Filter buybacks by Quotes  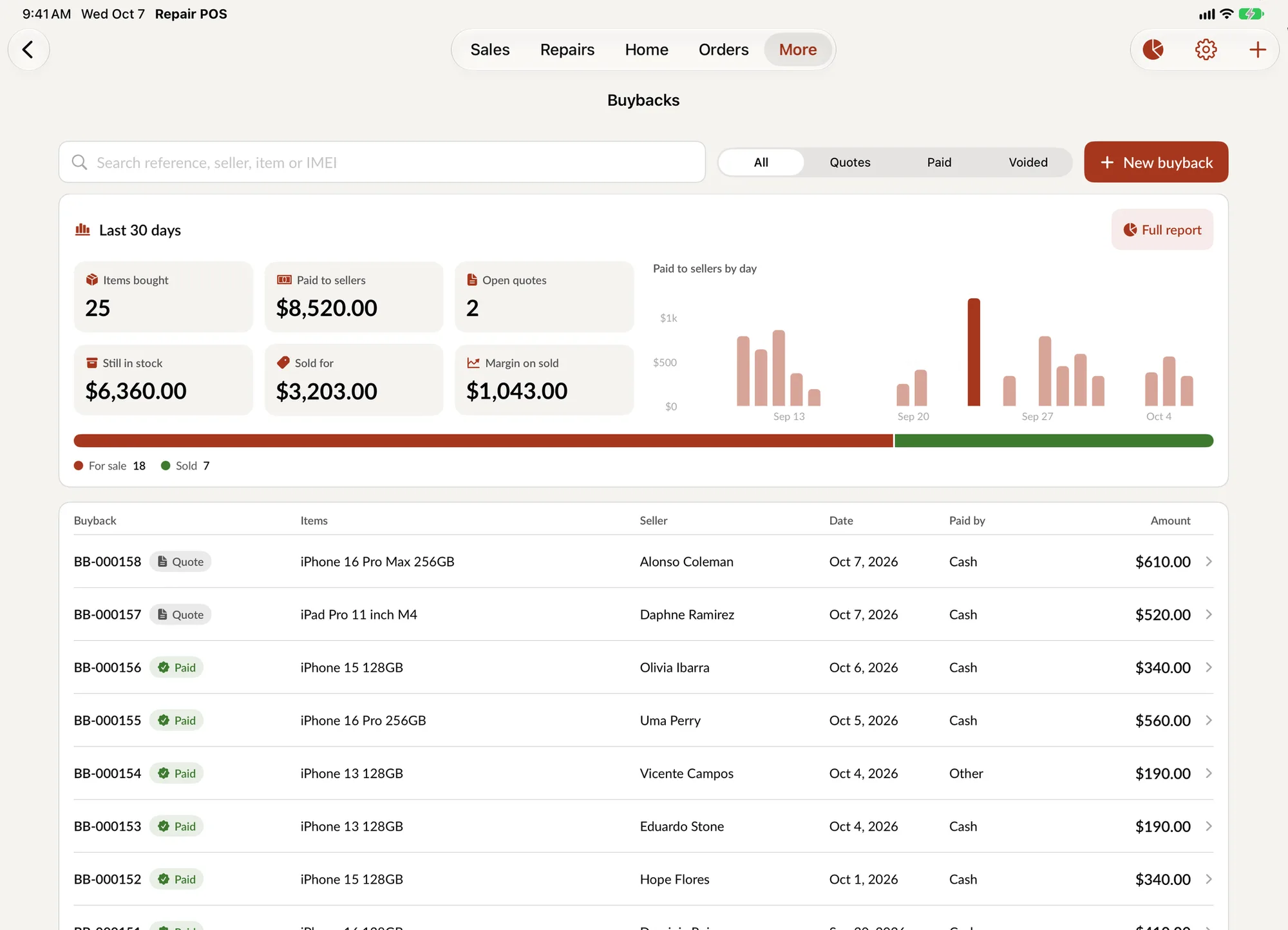click(x=849, y=162)
